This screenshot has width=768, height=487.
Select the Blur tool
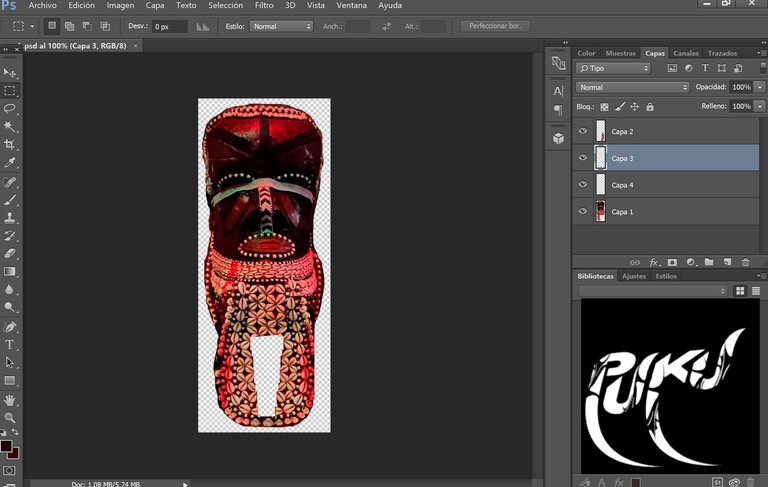click(9, 289)
